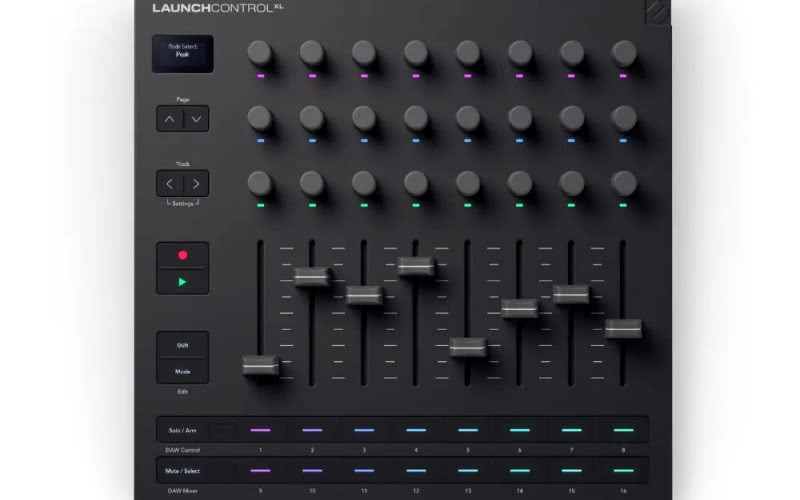
Task: Click the seventh blue-lit knob in the middle row
Action: click(x=572, y=118)
